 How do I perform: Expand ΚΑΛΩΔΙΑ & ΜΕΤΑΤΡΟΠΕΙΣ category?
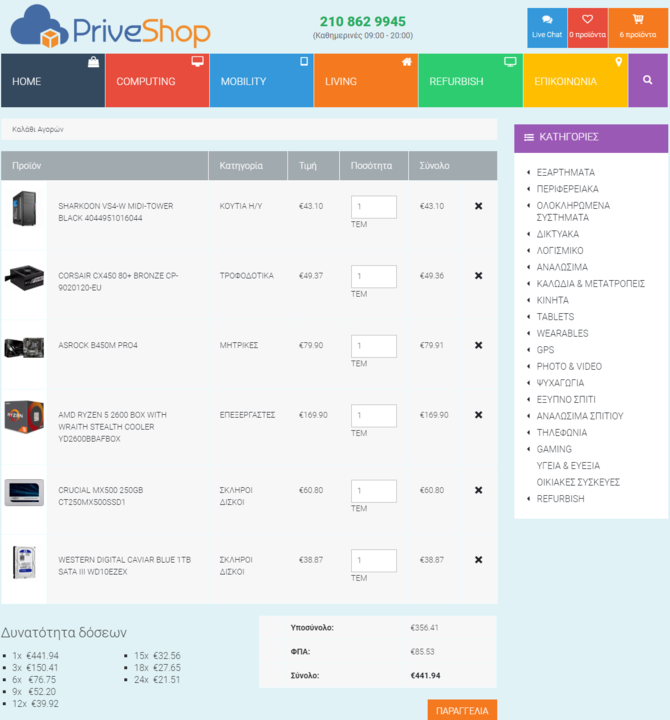point(591,284)
